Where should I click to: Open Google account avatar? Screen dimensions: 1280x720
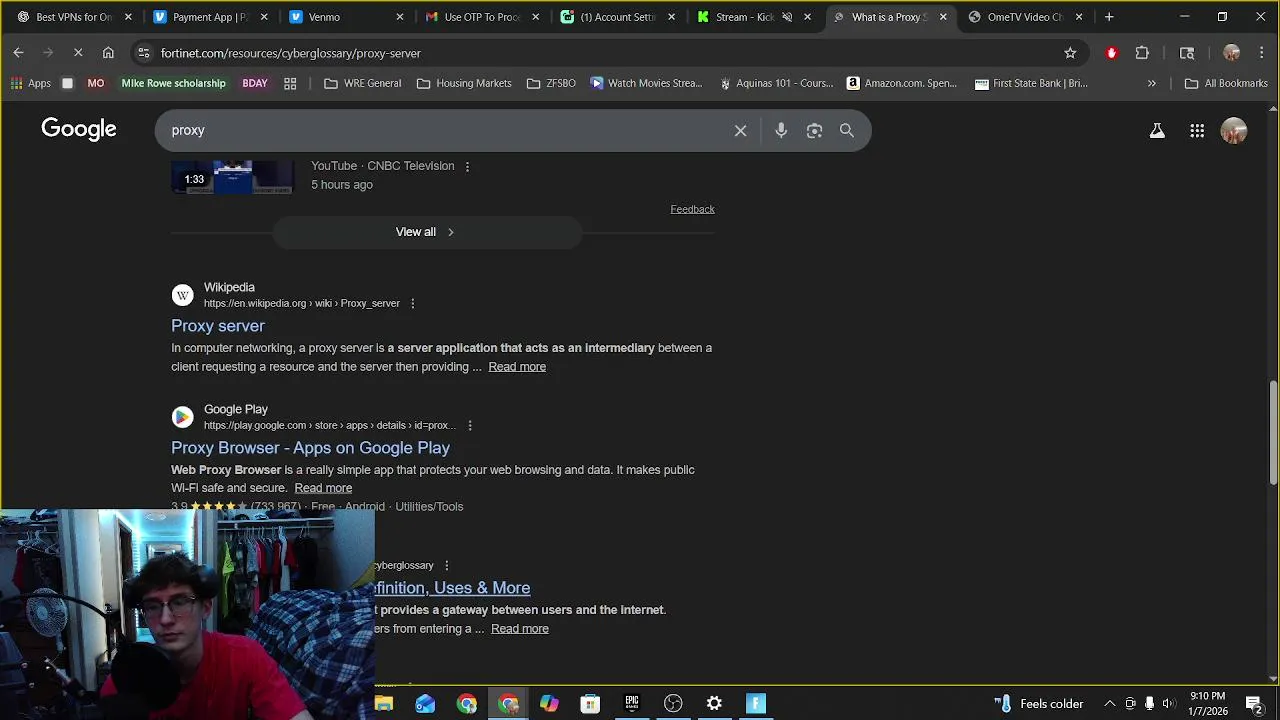coord(1234,130)
